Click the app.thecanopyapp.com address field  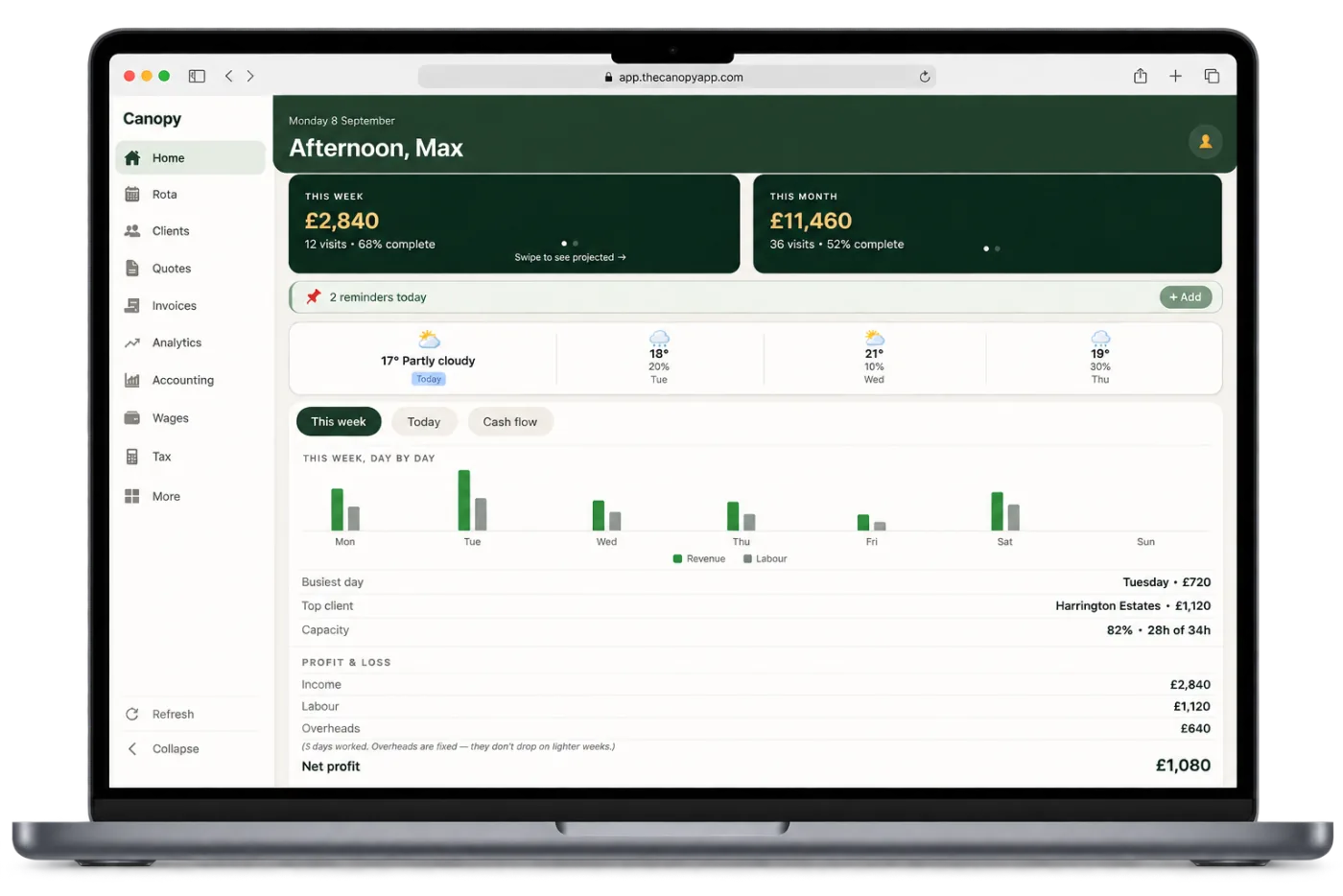676,77
